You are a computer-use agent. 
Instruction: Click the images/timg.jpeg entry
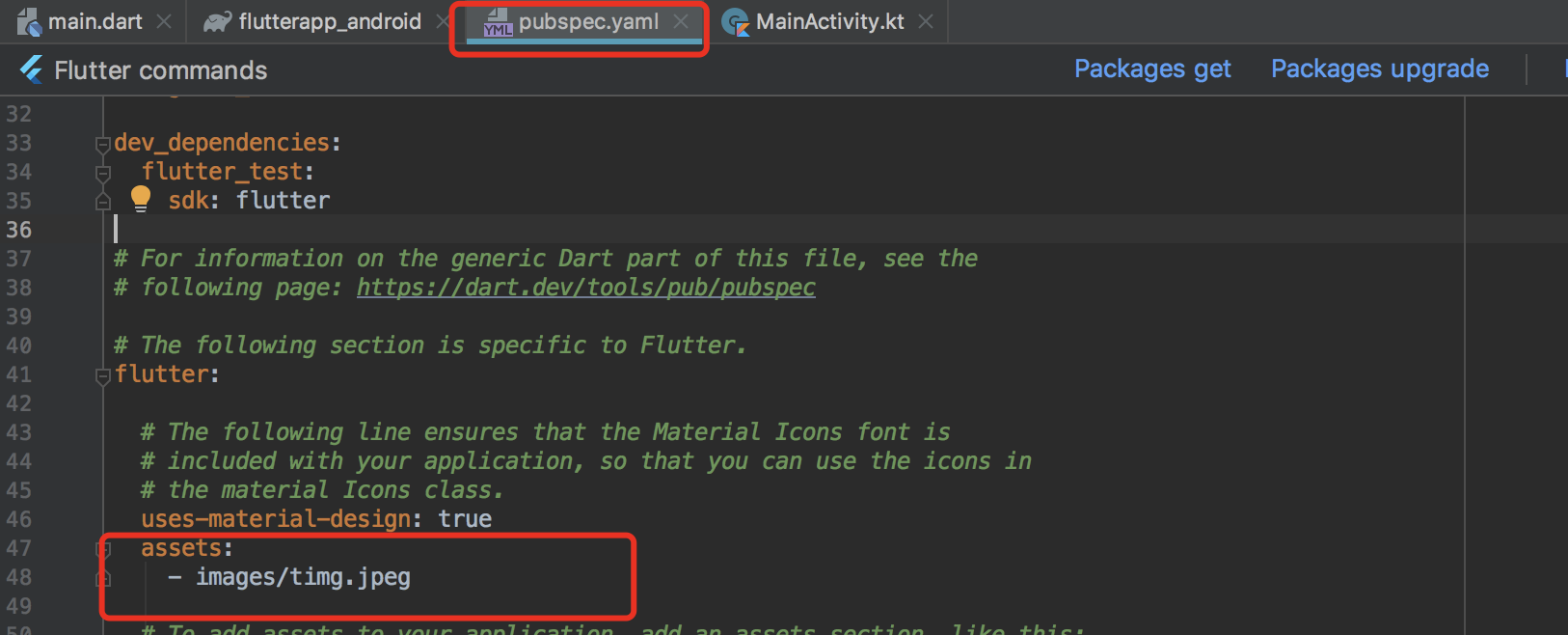point(303,577)
